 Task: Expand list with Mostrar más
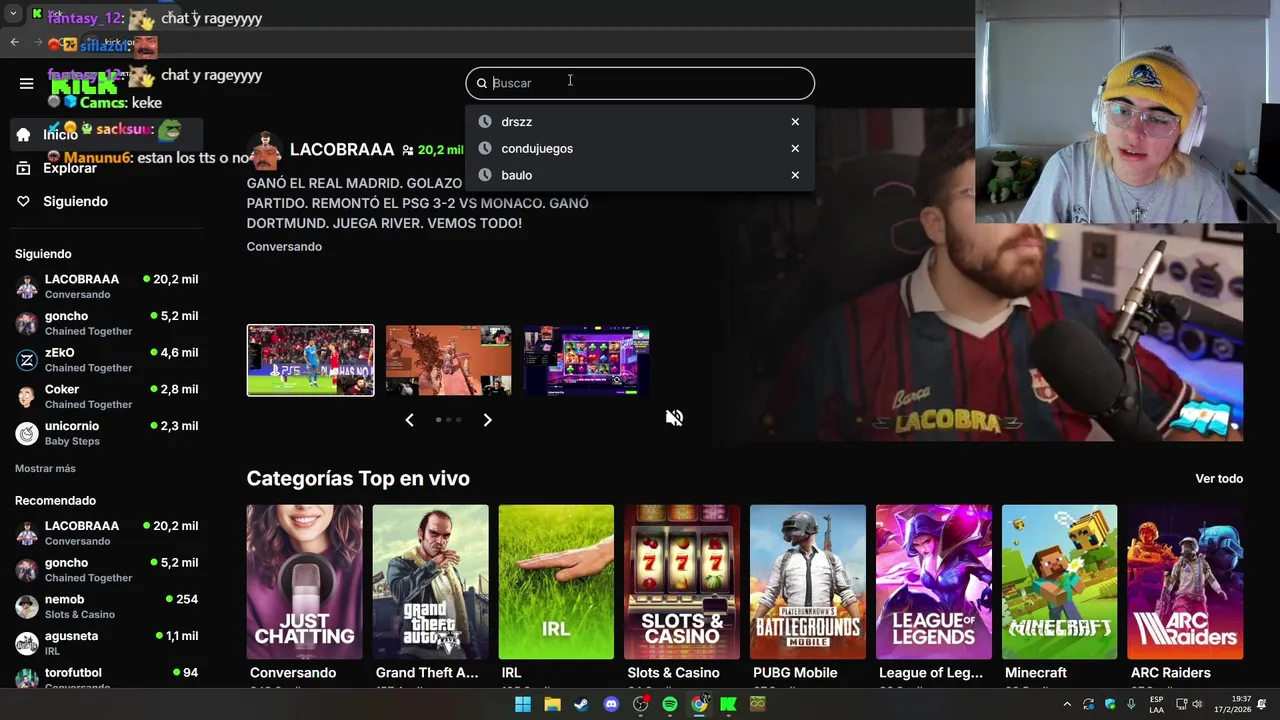coord(45,468)
